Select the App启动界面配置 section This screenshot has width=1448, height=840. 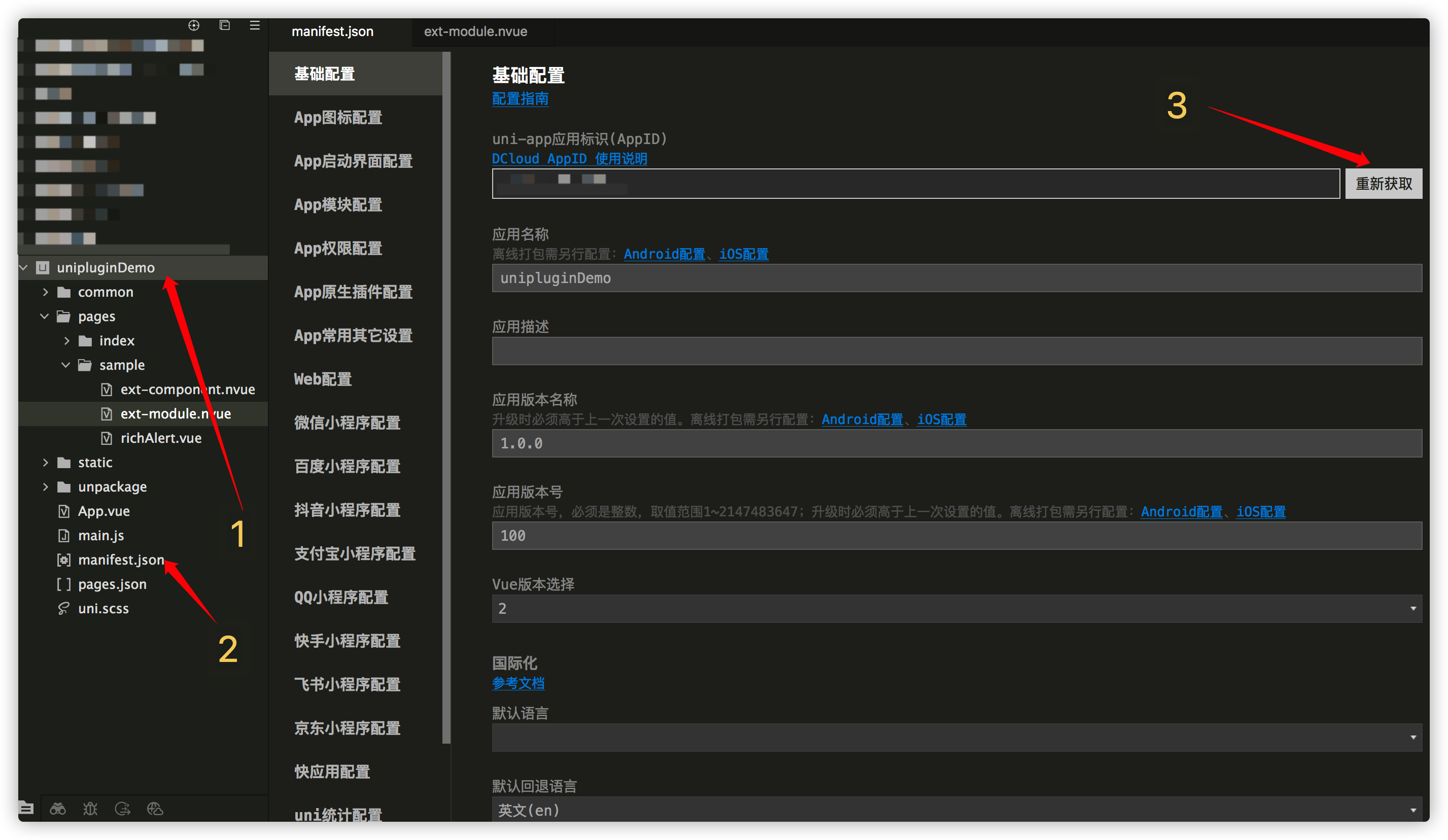click(x=356, y=161)
